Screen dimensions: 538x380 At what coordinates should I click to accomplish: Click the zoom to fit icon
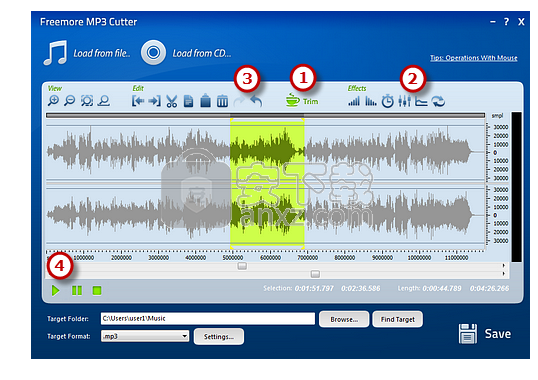point(87,101)
